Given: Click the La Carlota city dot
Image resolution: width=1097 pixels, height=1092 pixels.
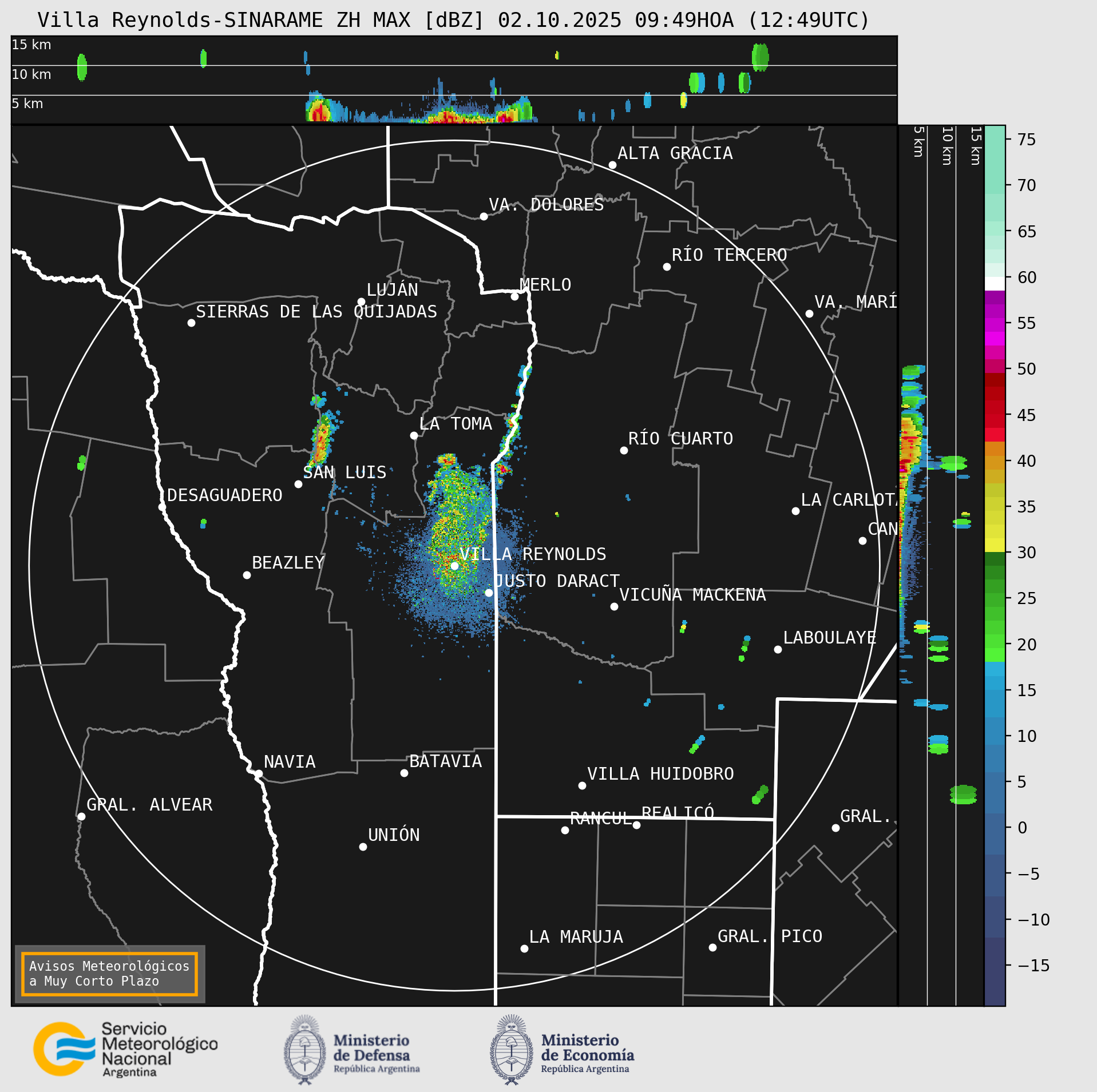Looking at the screenshot, I should pos(795,511).
